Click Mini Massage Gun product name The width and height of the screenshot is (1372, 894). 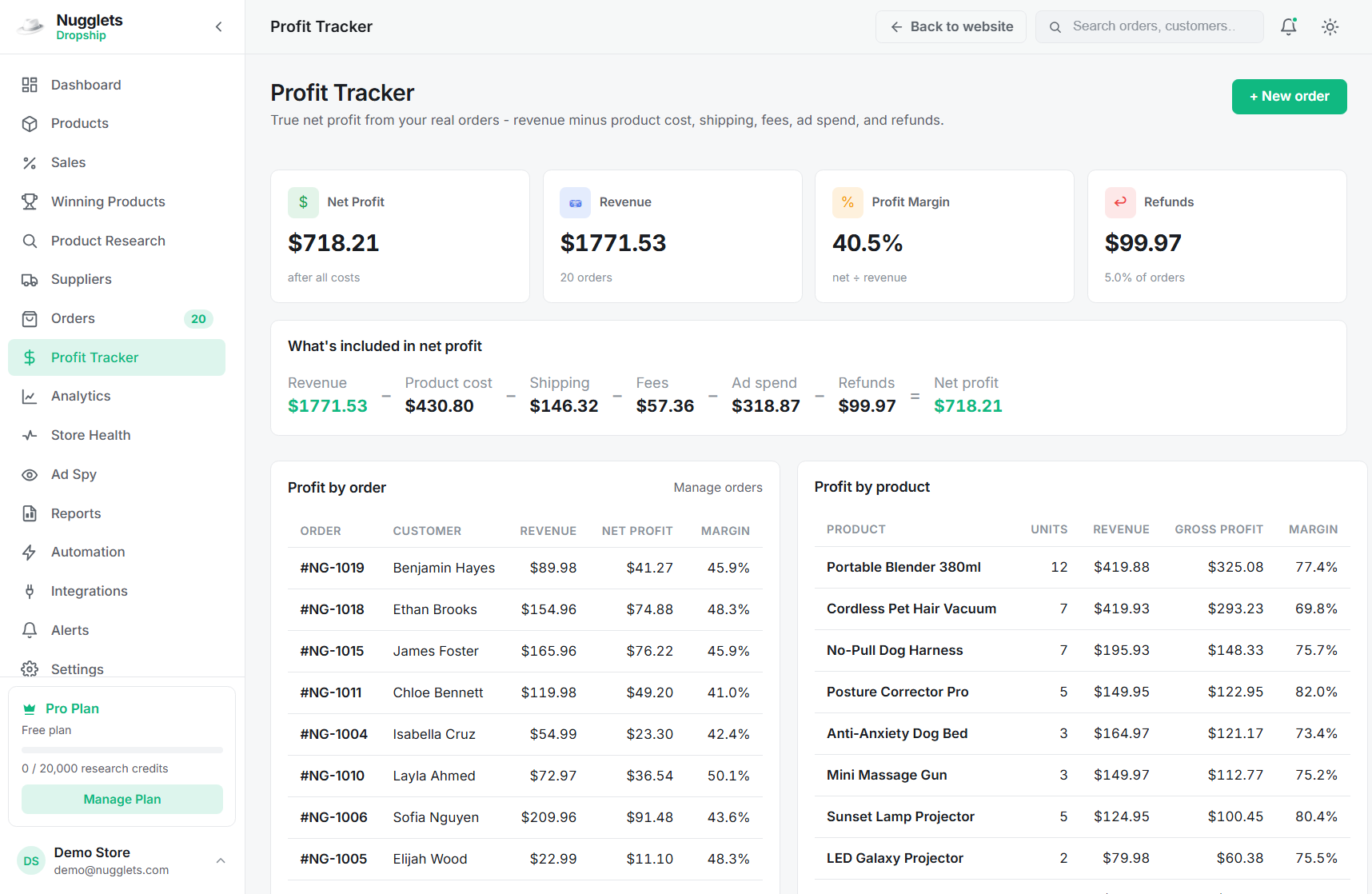[887, 776]
